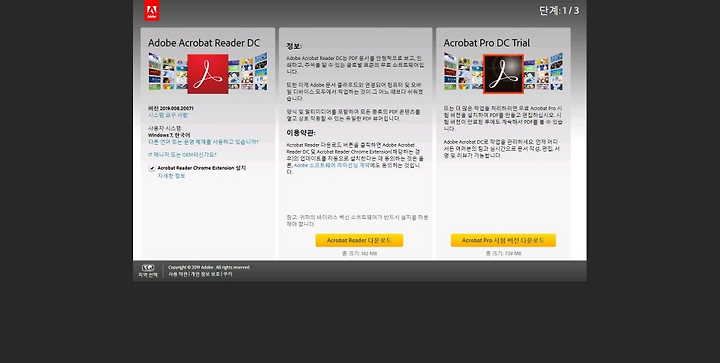Click Copyright © 2019 Adobe footer text
Image resolution: width=720 pixels, height=363 pixels.
pos(209,267)
